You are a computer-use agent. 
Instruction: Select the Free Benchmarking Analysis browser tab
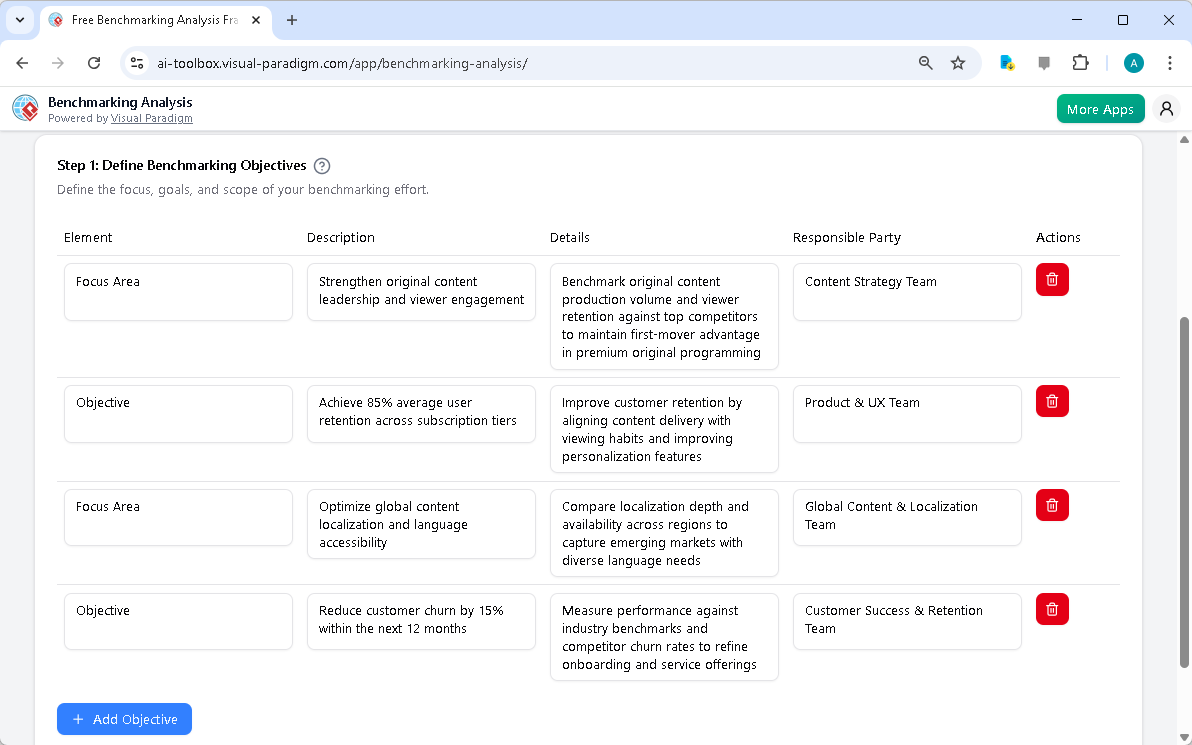tap(150, 20)
